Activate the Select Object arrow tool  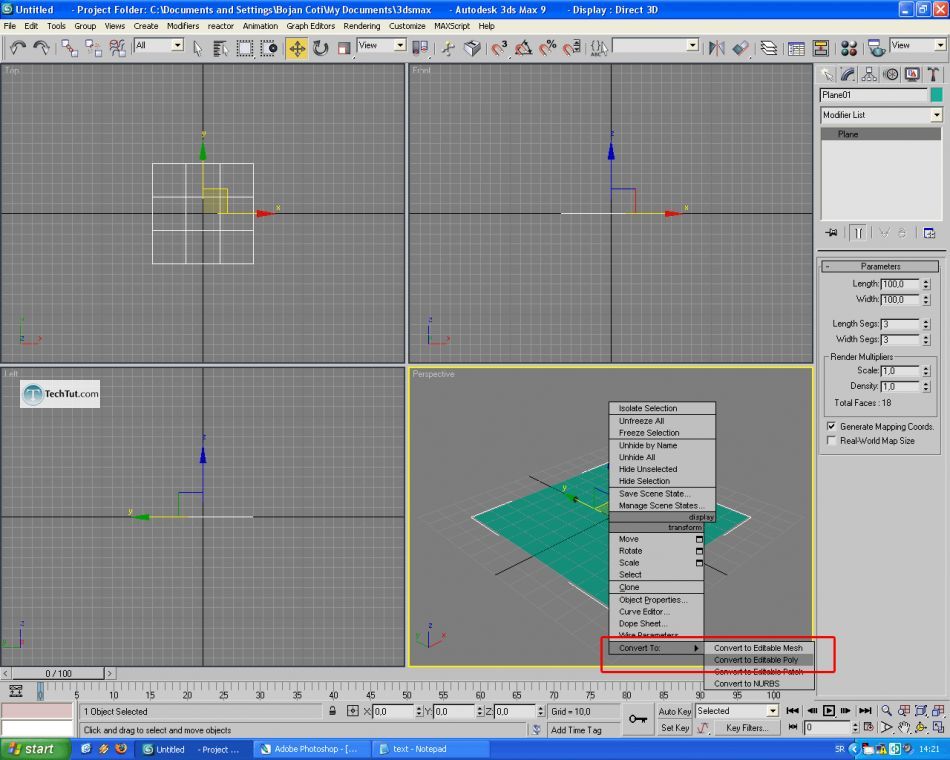tap(198, 48)
